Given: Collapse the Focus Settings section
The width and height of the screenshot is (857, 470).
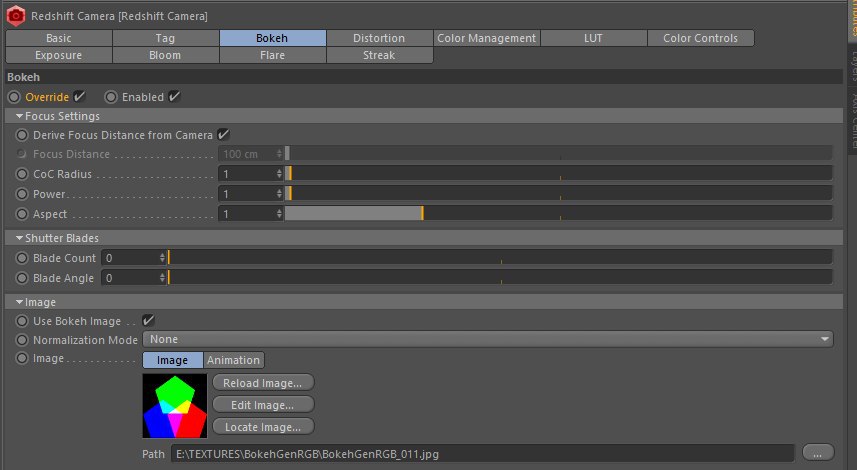Looking at the screenshot, I should (20, 116).
